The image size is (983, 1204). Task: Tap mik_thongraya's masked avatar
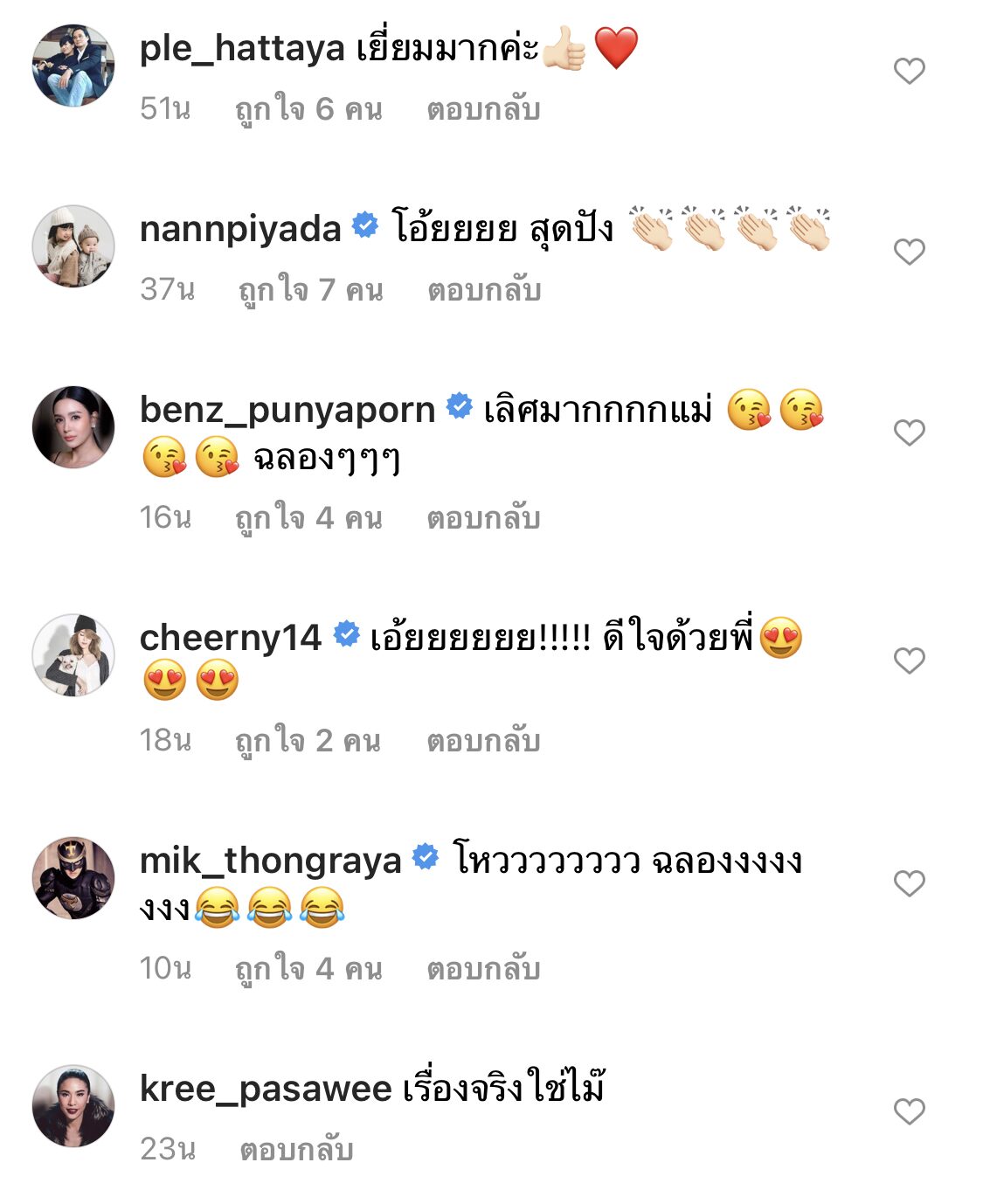click(73, 878)
